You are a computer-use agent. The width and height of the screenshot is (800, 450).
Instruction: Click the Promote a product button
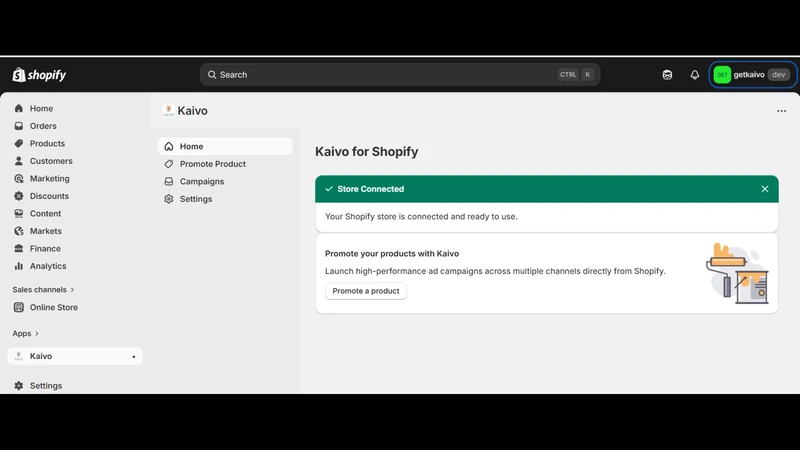click(x=366, y=291)
